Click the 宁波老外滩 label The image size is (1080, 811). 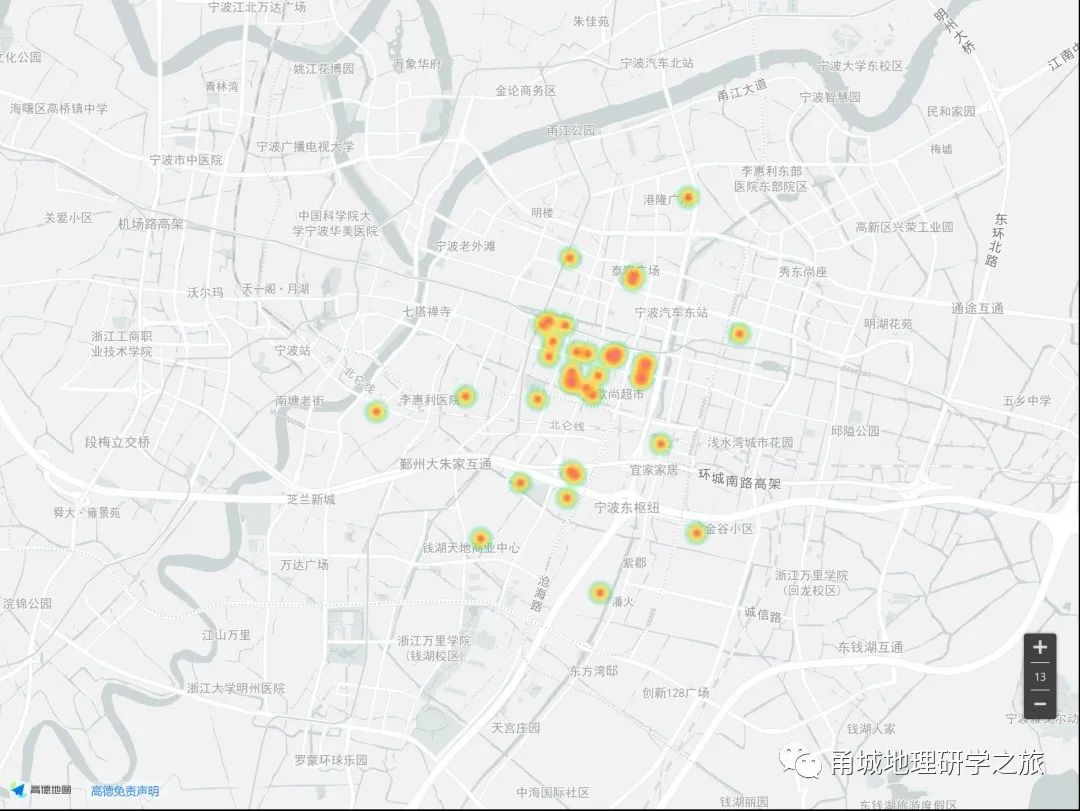pos(465,246)
